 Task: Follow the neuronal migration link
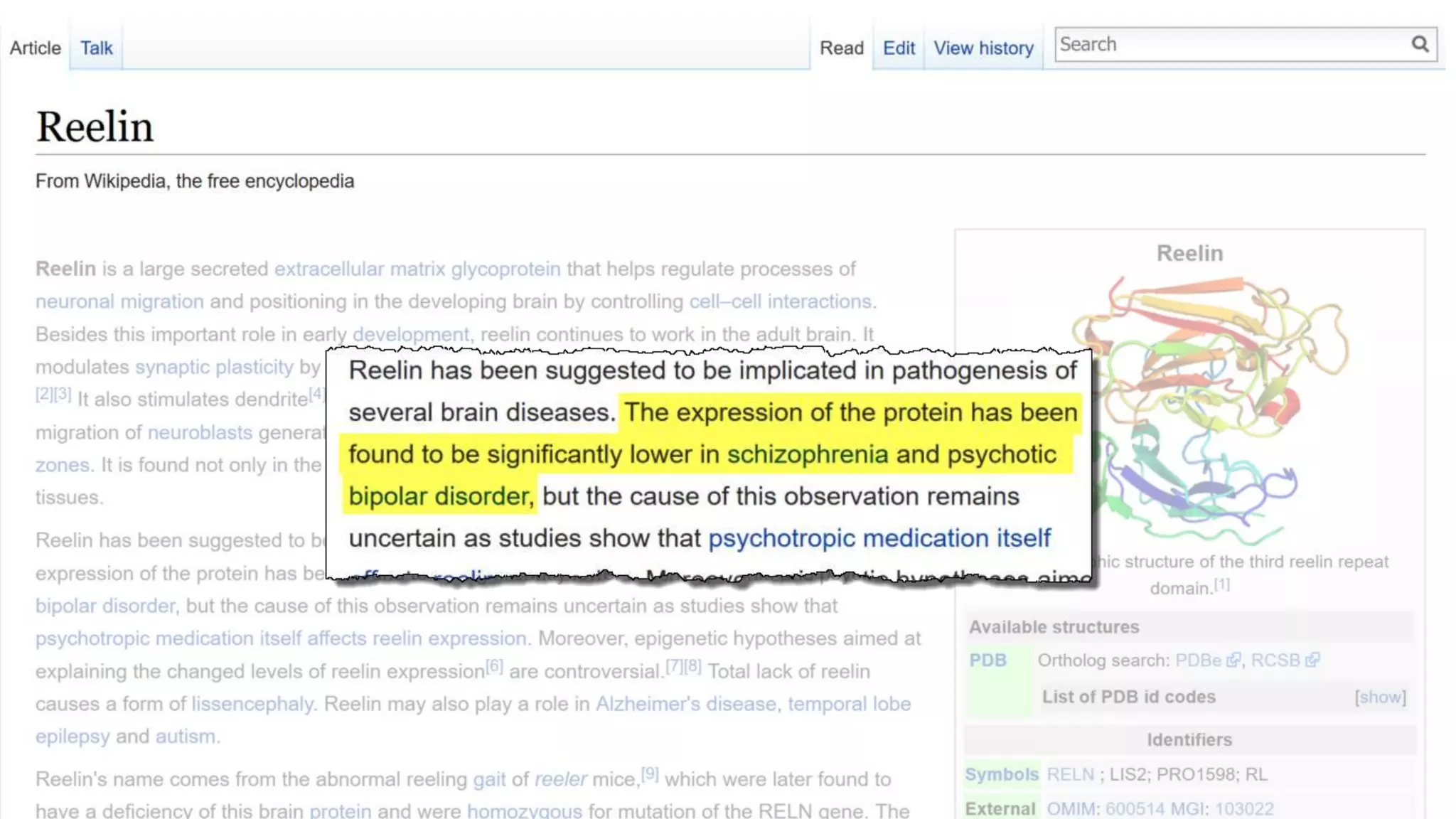[x=119, y=301]
